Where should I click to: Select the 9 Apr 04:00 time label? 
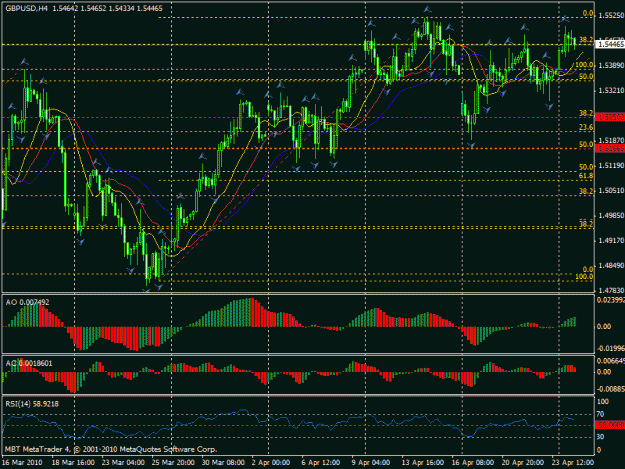(x=370, y=463)
